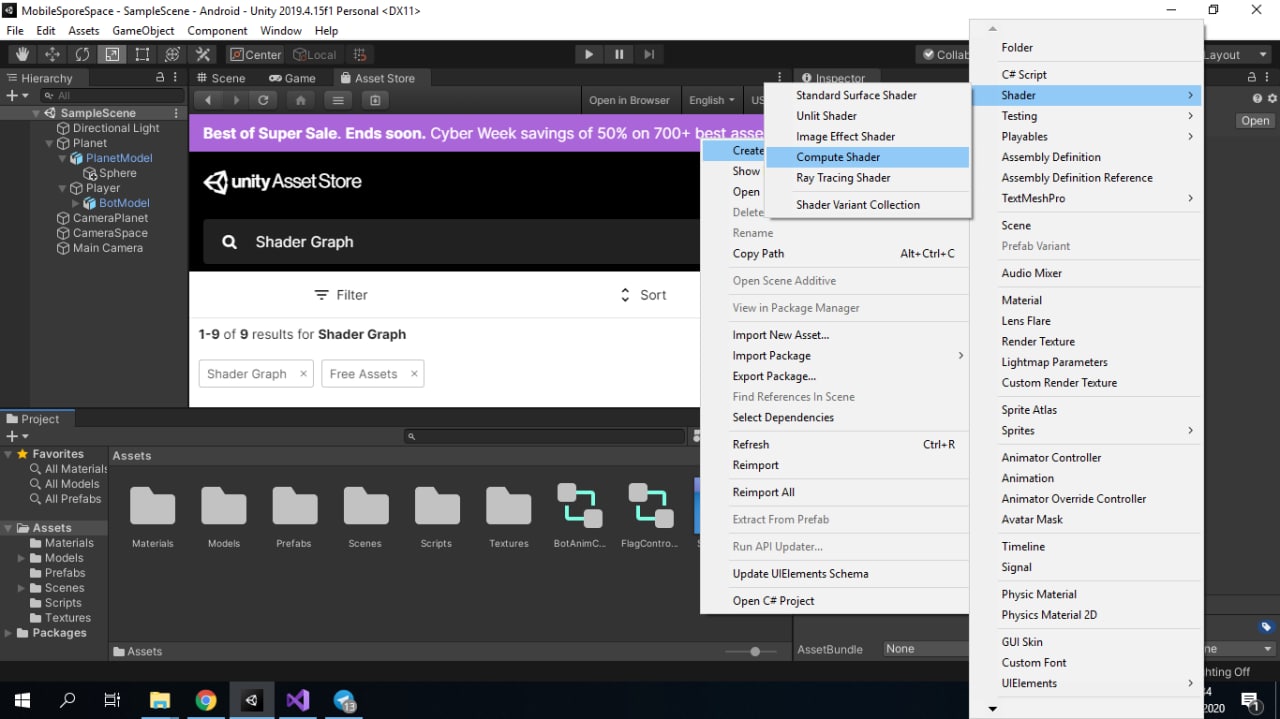
Task: Collapse the PlanetModel object
Action: pos(63,158)
